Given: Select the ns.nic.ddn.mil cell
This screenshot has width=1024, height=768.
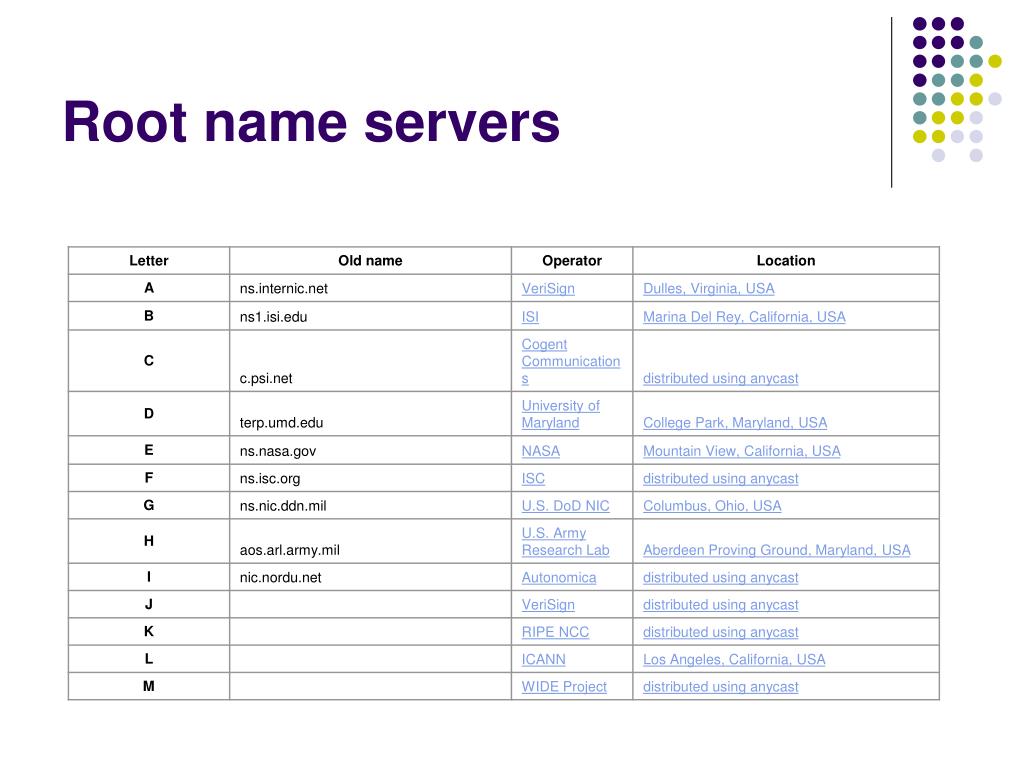Looking at the screenshot, I should [370, 505].
